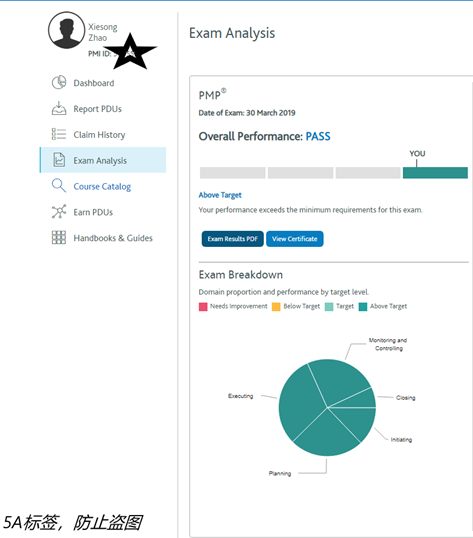This screenshot has width=473, height=538.
Task: Click the first gray performance bar segment
Action: click(x=233, y=173)
